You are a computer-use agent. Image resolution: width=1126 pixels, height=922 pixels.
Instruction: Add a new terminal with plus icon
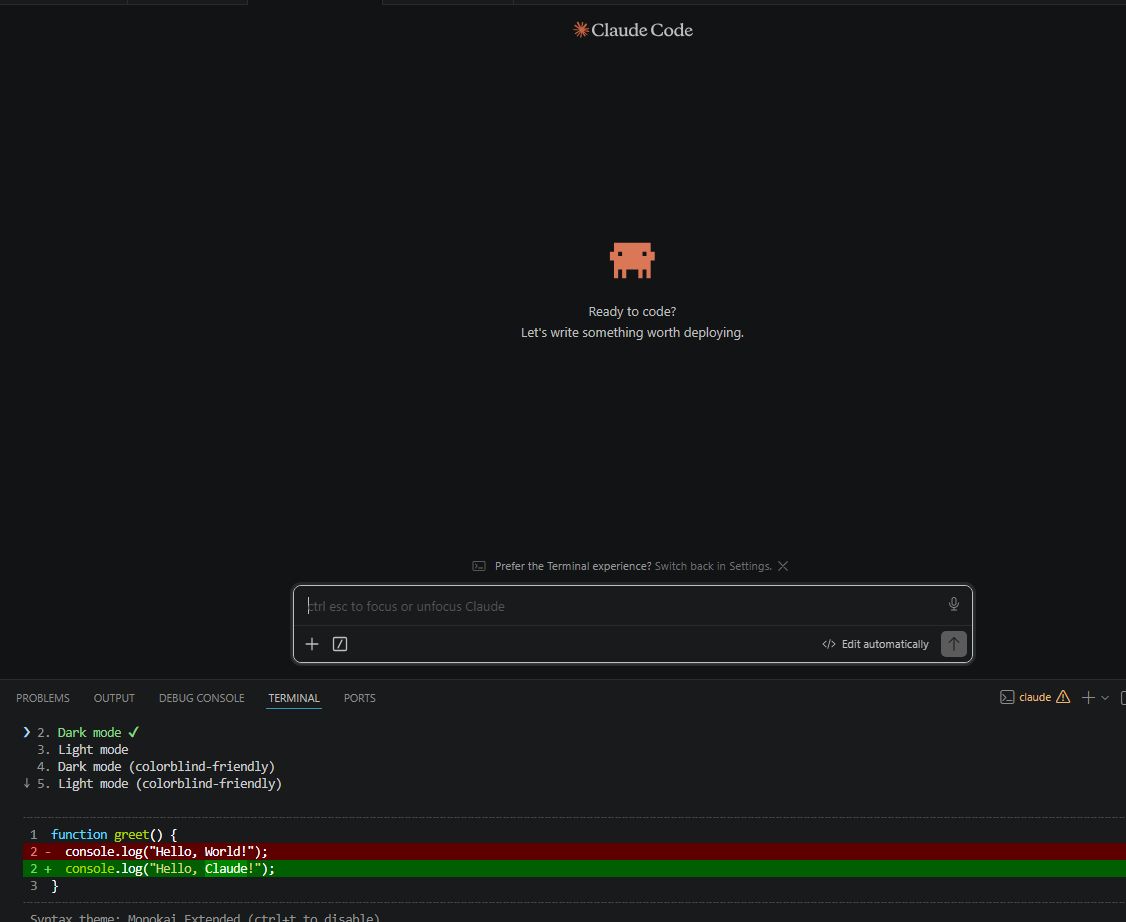coord(1088,697)
